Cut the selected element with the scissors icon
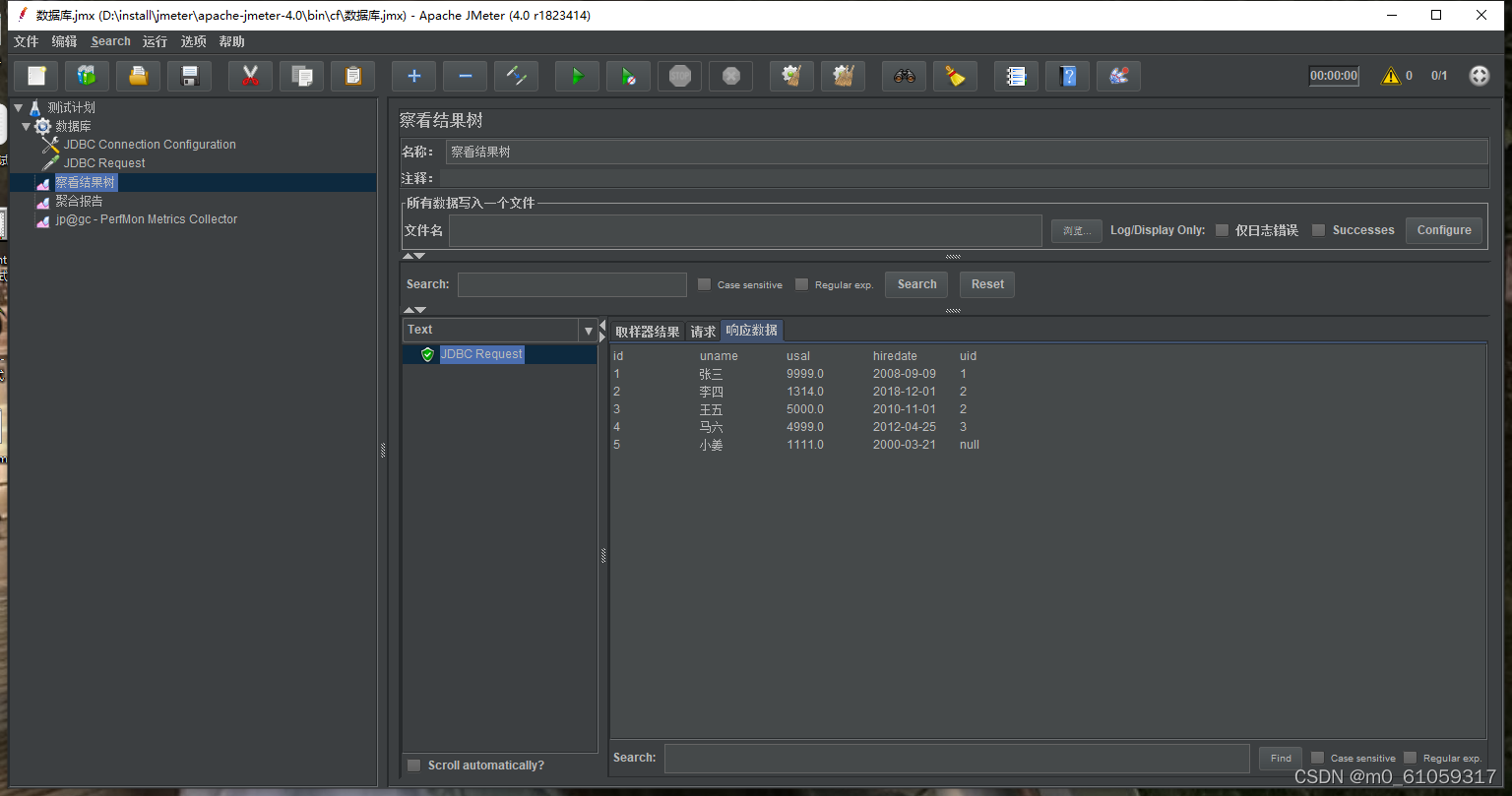 pos(250,75)
